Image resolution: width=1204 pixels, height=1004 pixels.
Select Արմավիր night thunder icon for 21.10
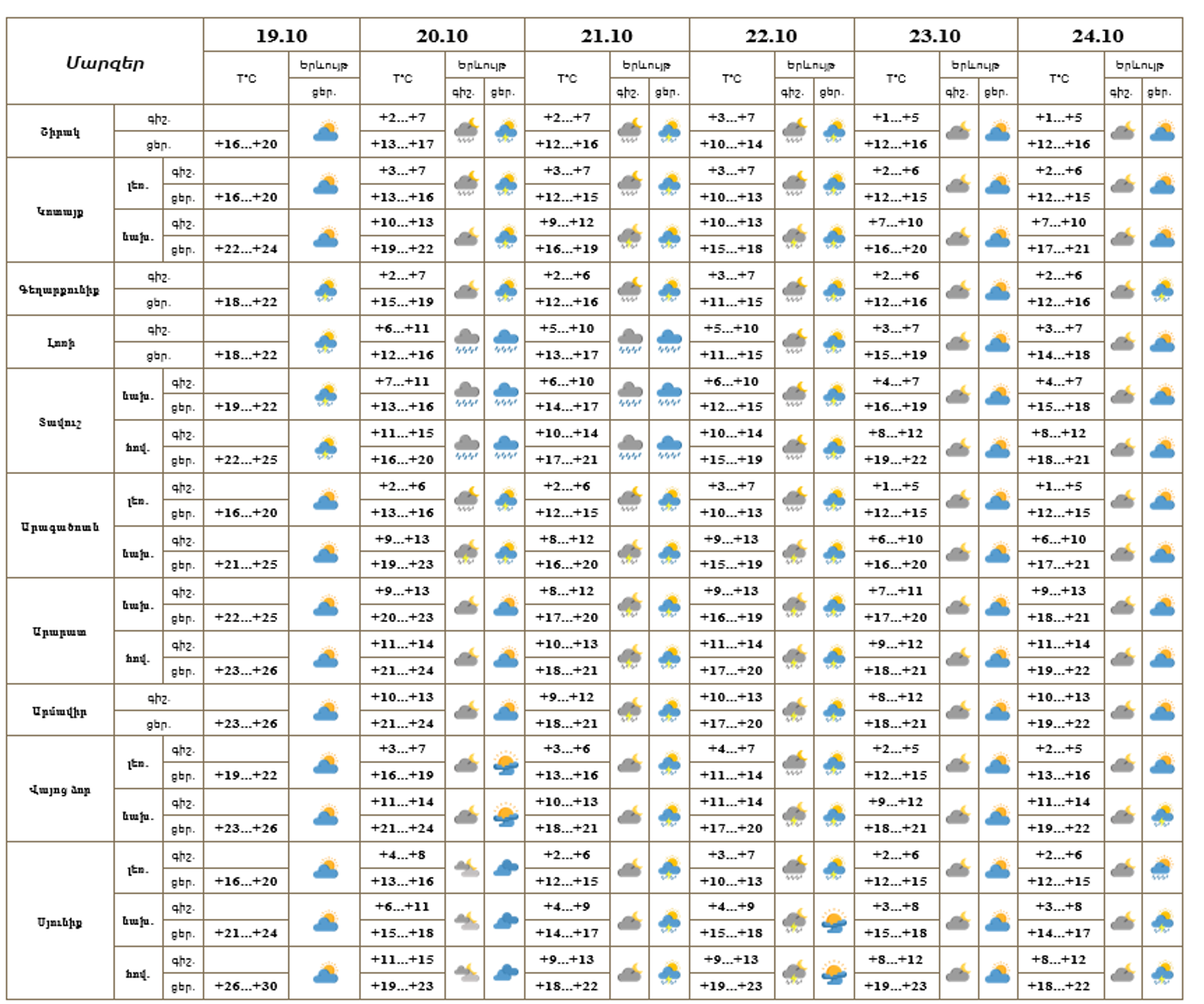(x=630, y=711)
